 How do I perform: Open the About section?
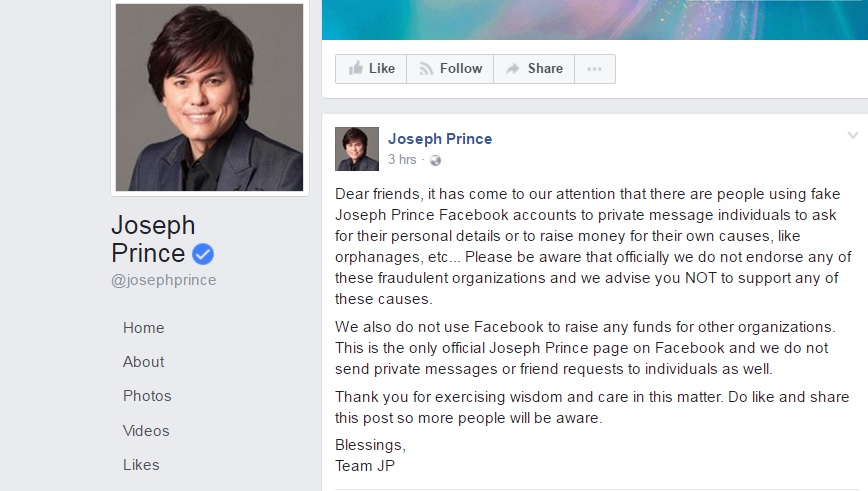tap(143, 361)
